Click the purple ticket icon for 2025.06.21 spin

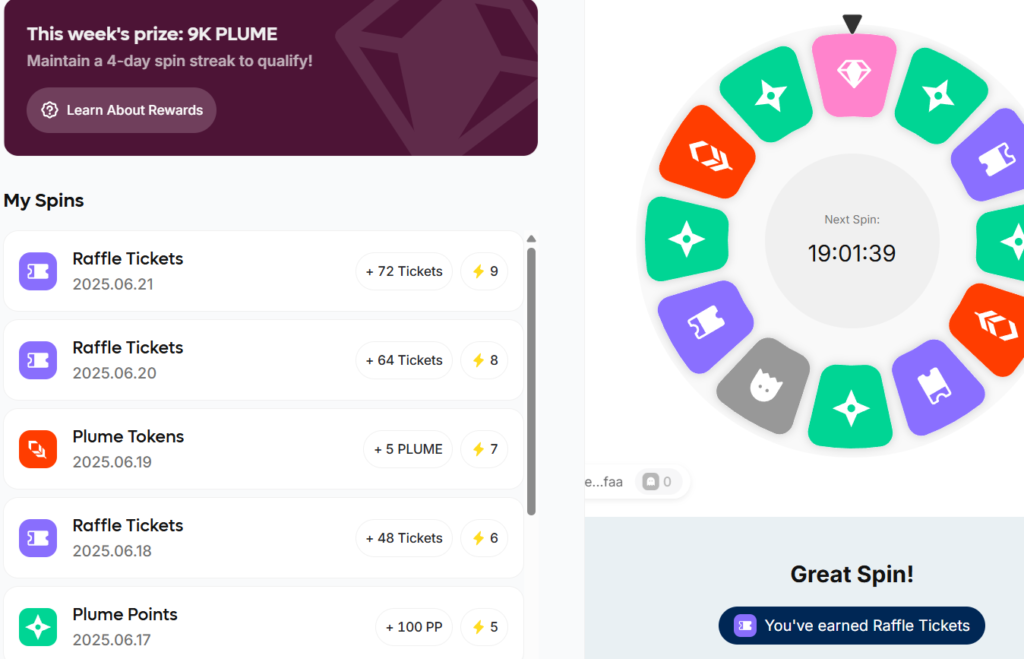[38, 271]
